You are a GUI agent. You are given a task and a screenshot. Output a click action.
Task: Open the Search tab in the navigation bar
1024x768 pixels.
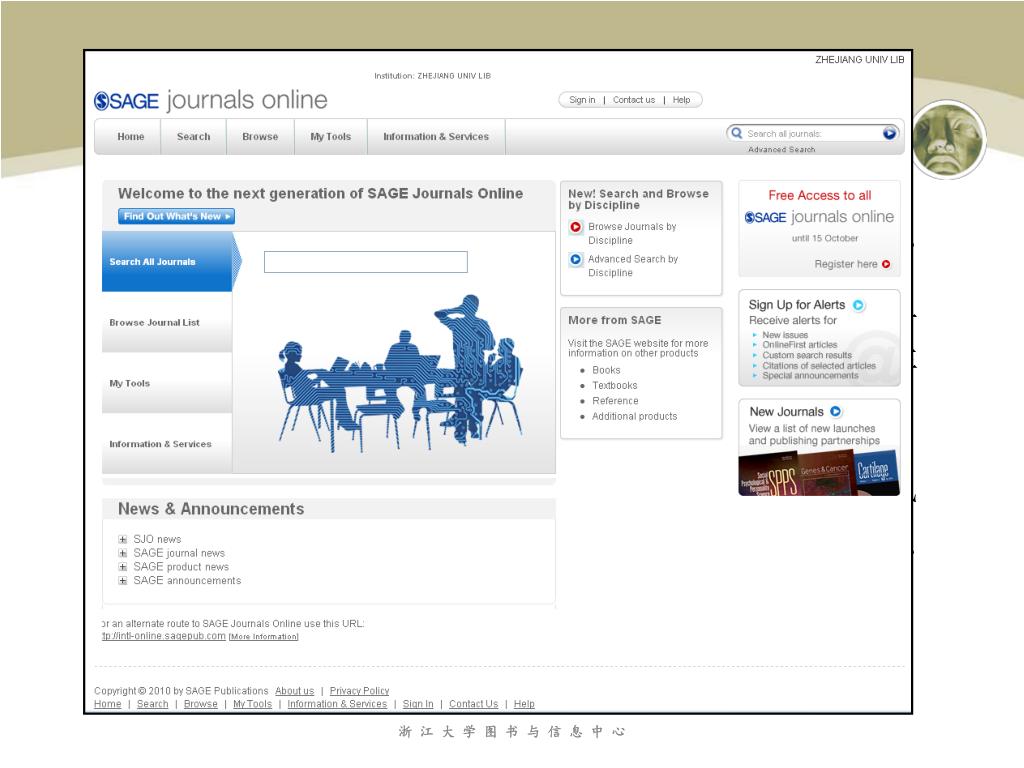(193, 136)
